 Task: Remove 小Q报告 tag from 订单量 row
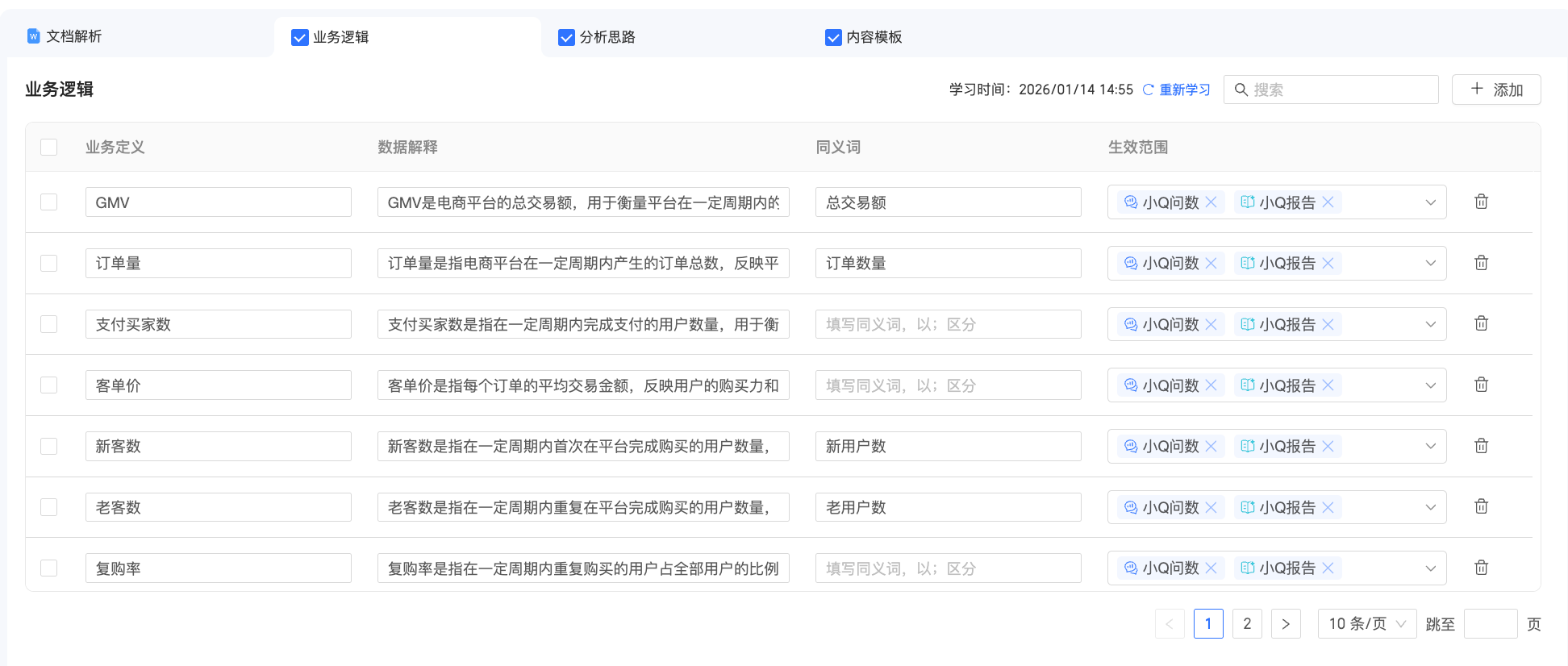(x=1328, y=263)
